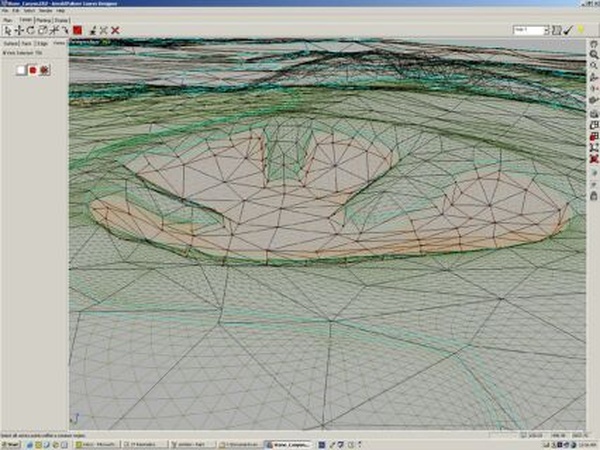Switch to the Planting tab
The image size is (600, 450).
coord(43,20)
